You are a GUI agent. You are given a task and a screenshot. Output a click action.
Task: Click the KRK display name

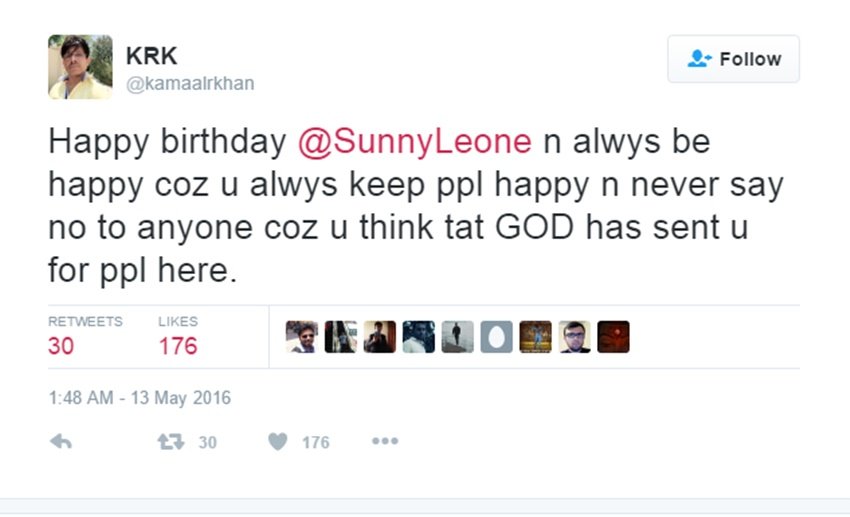pyautogui.click(x=152, y=56)
